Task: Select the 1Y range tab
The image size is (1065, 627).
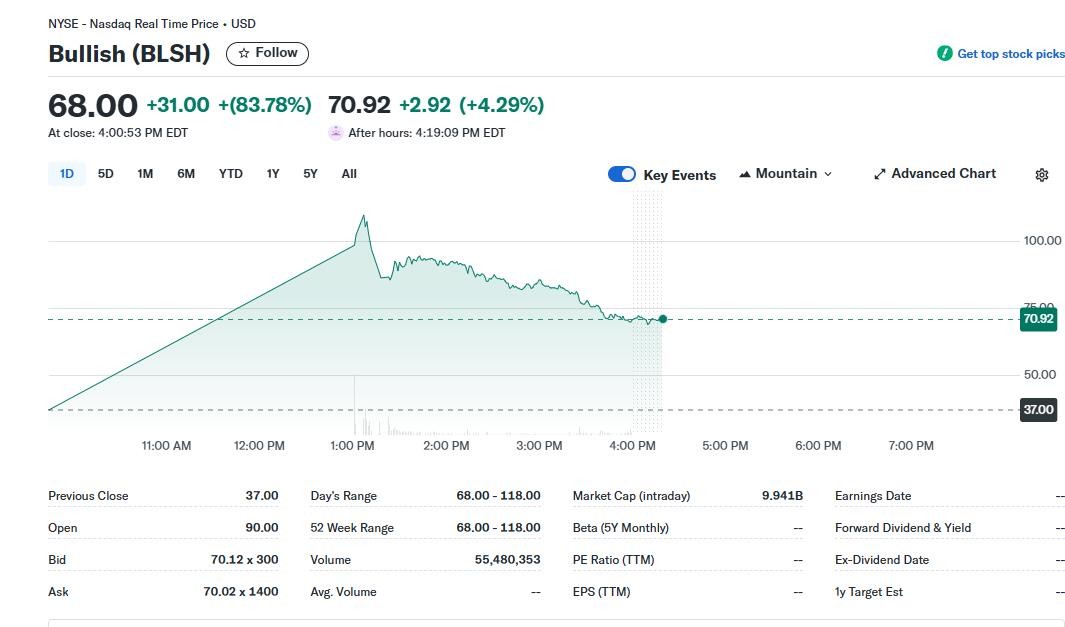Action: pos(273,174)
